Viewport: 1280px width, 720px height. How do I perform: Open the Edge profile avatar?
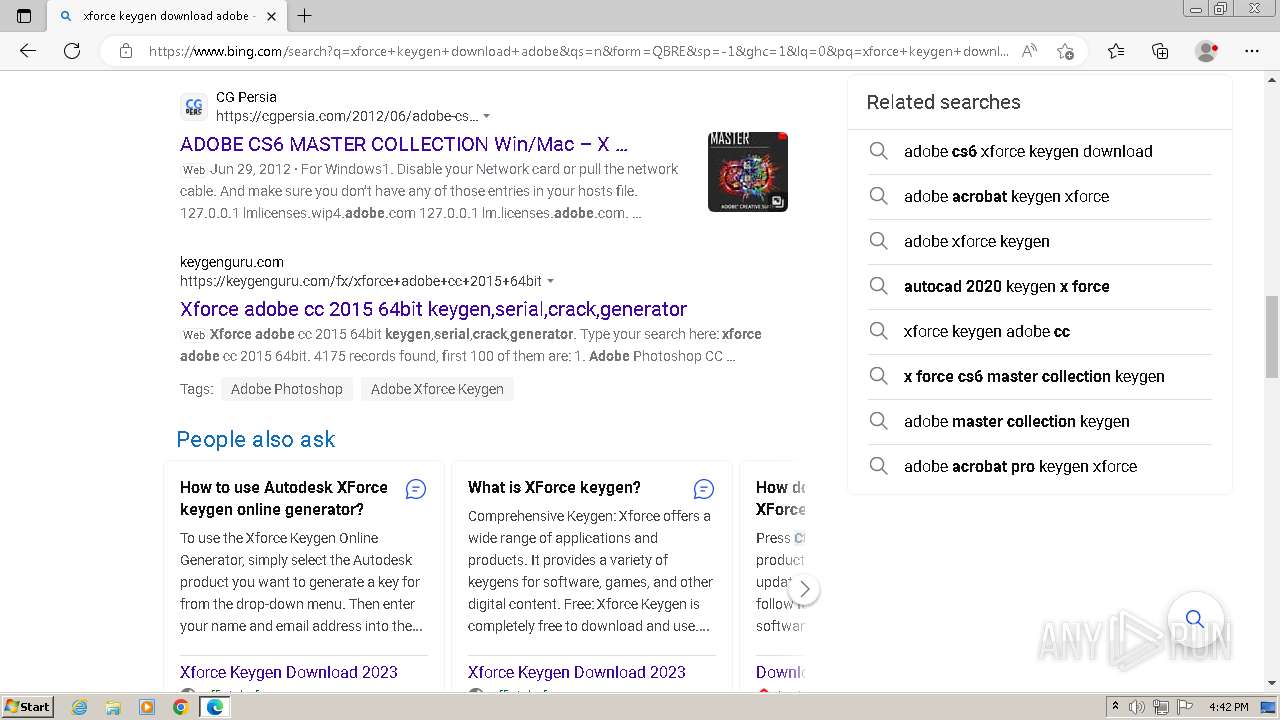click(x=1207, y=51)
